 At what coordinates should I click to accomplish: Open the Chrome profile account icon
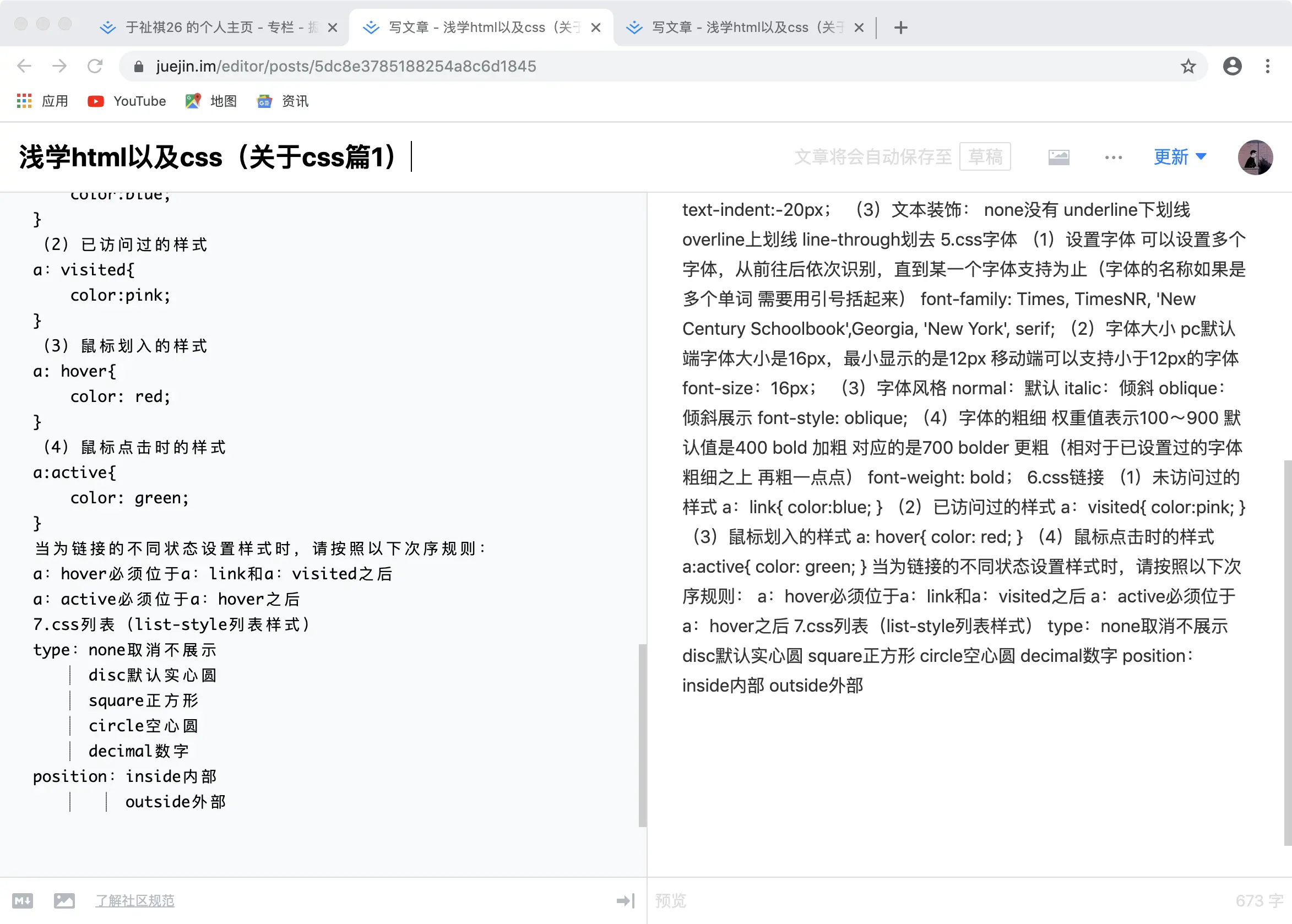1231,67
